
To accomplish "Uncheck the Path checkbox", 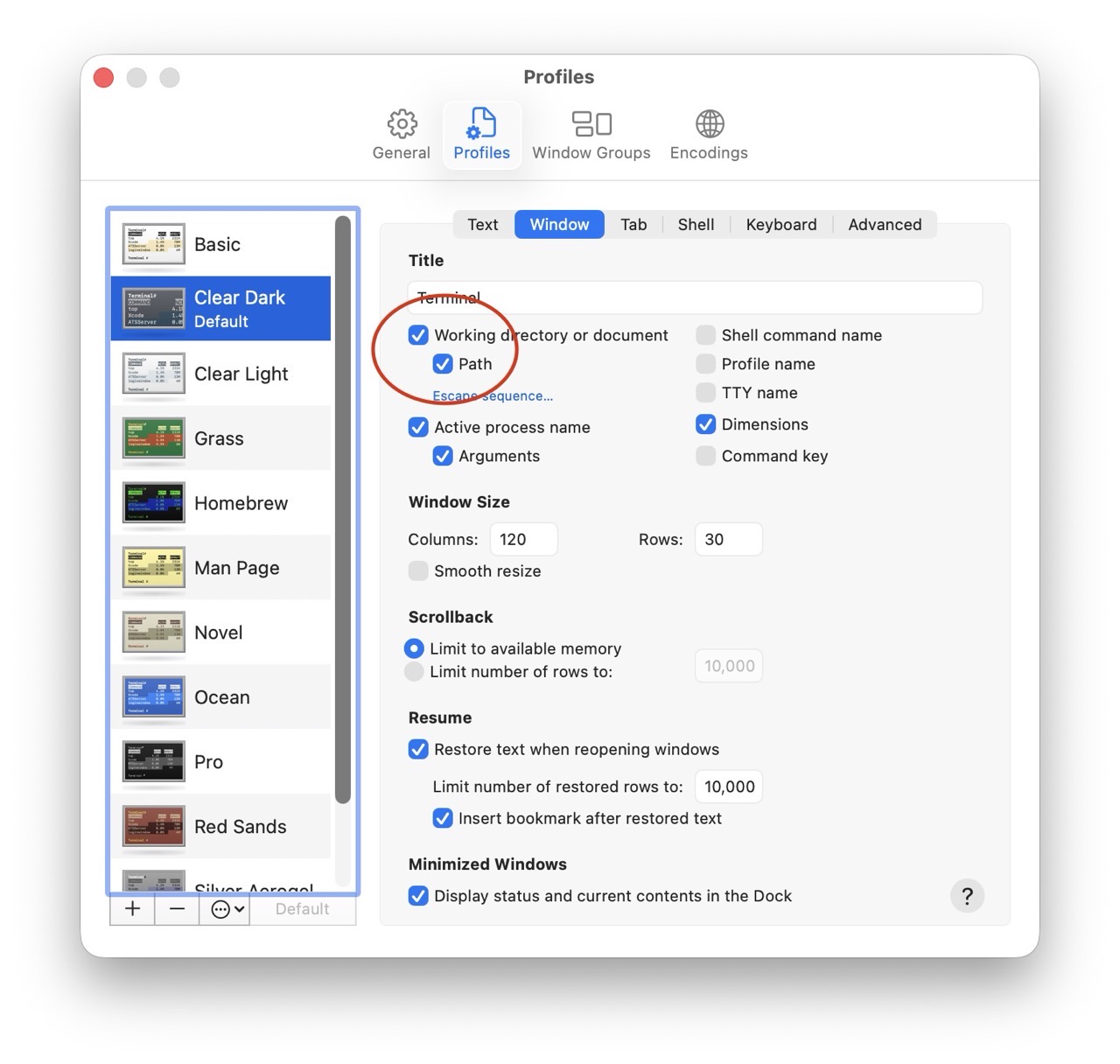I will tap(443, 364).
